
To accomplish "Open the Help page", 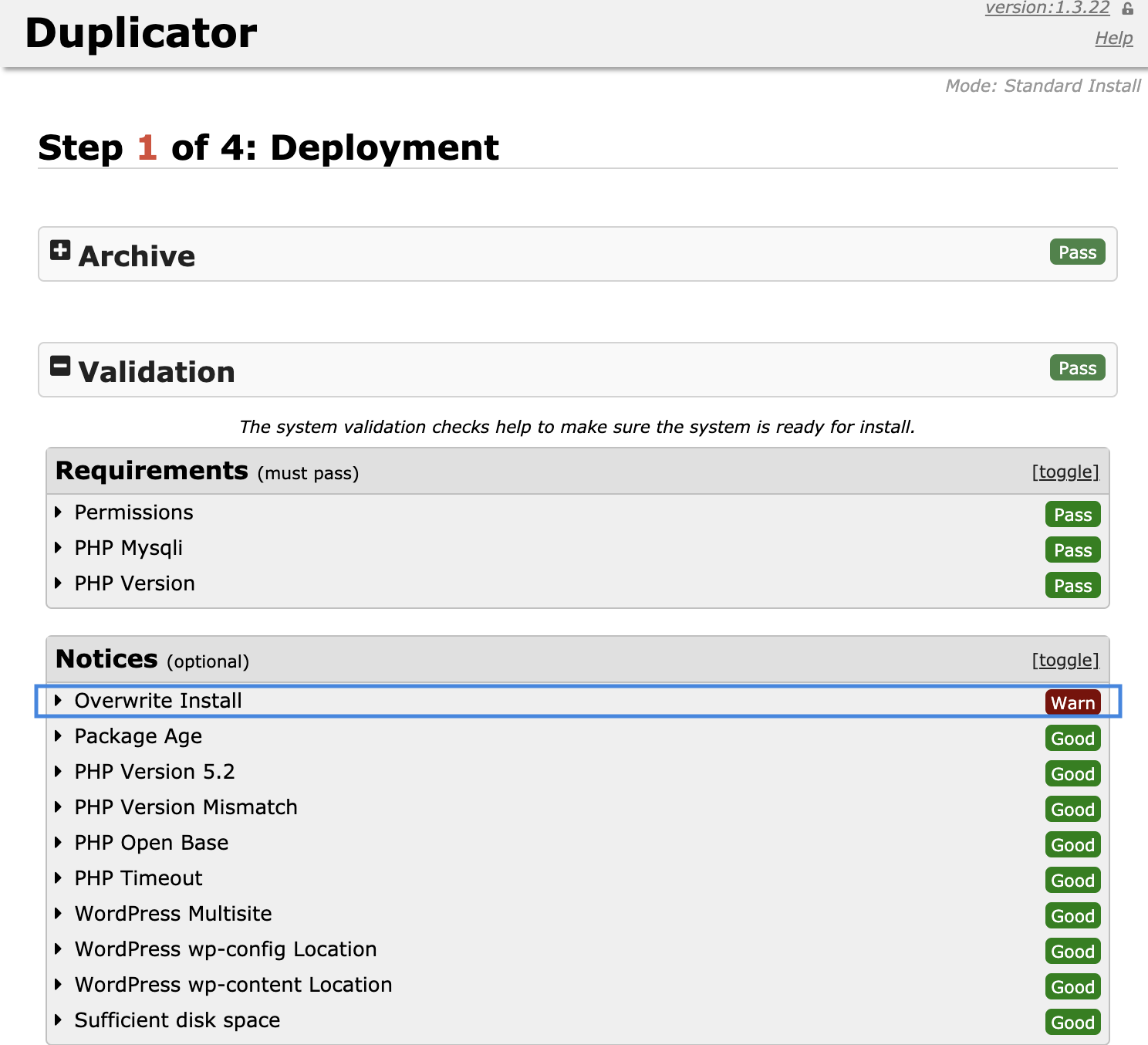I will 1113,37.
